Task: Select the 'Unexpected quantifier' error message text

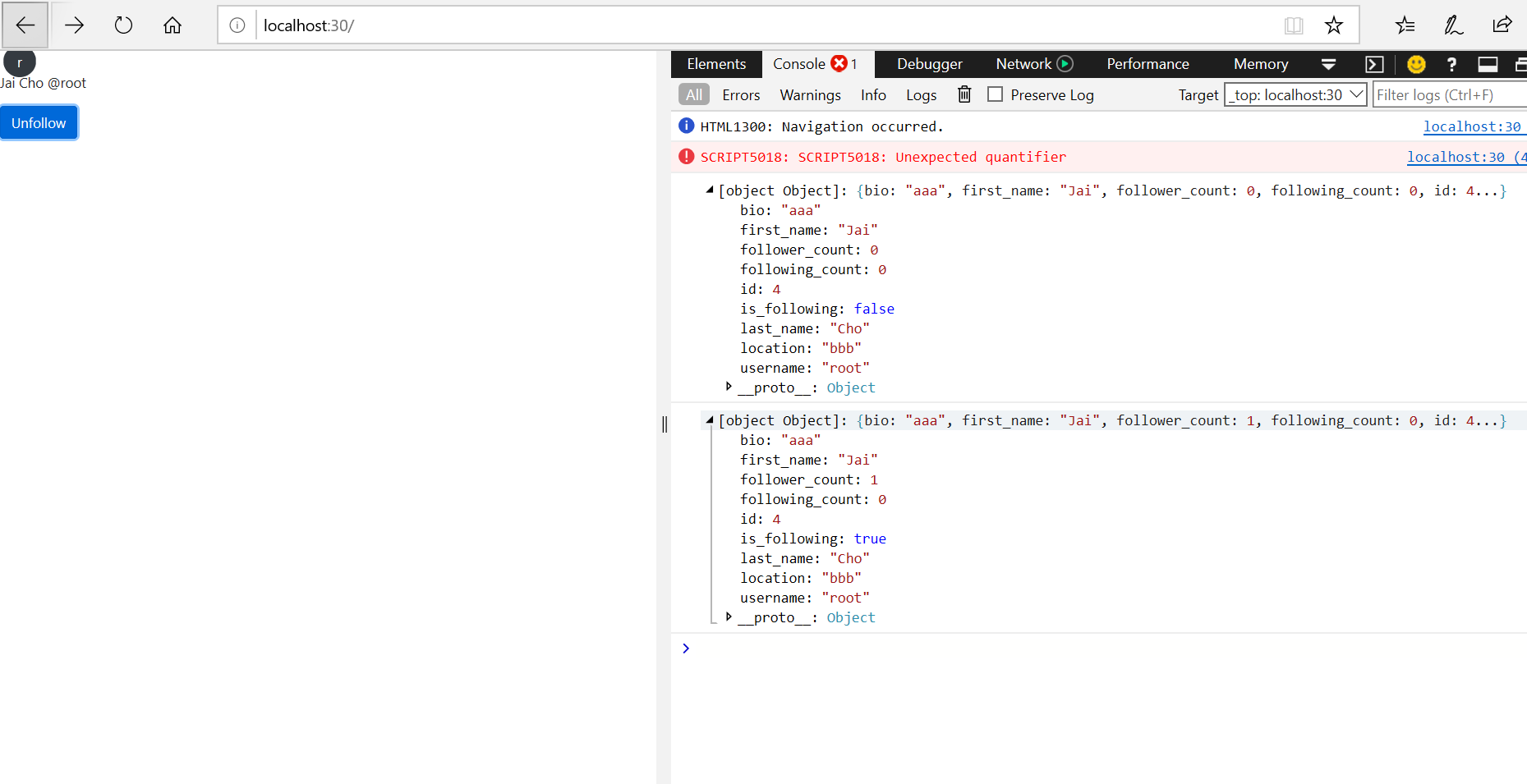Action: coord(981,157)
